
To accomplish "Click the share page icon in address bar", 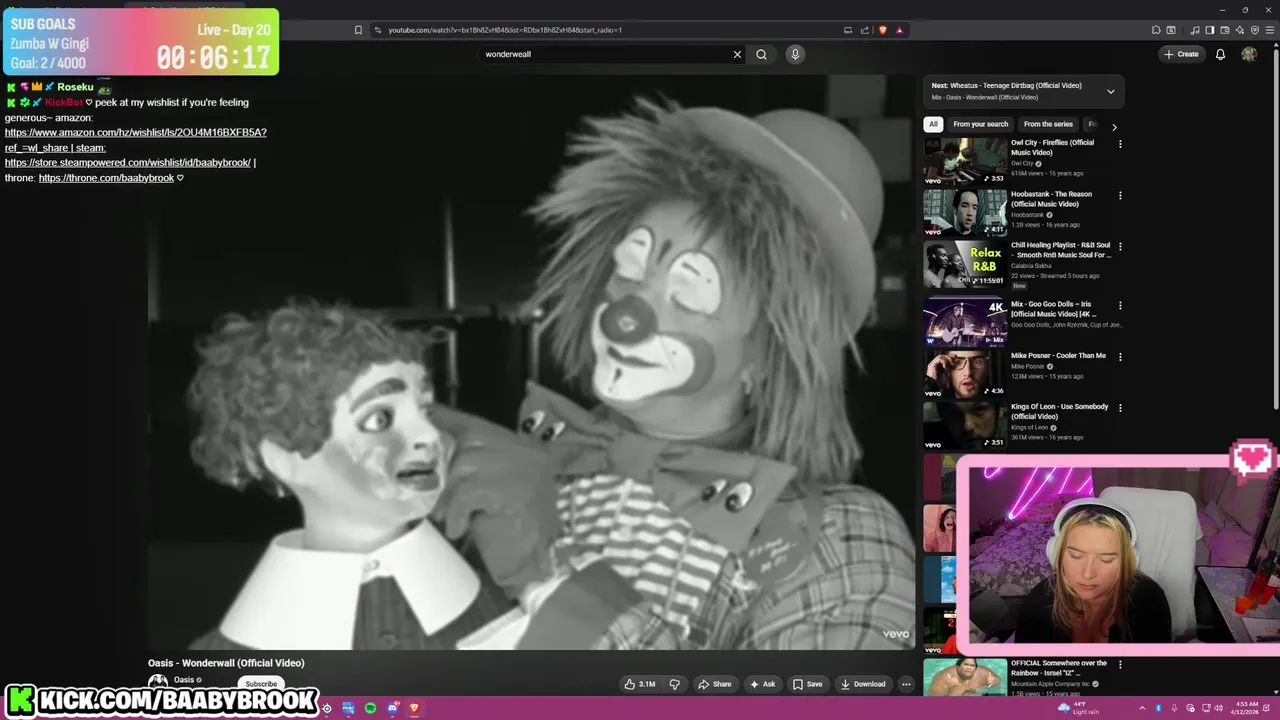I will 866,30.
